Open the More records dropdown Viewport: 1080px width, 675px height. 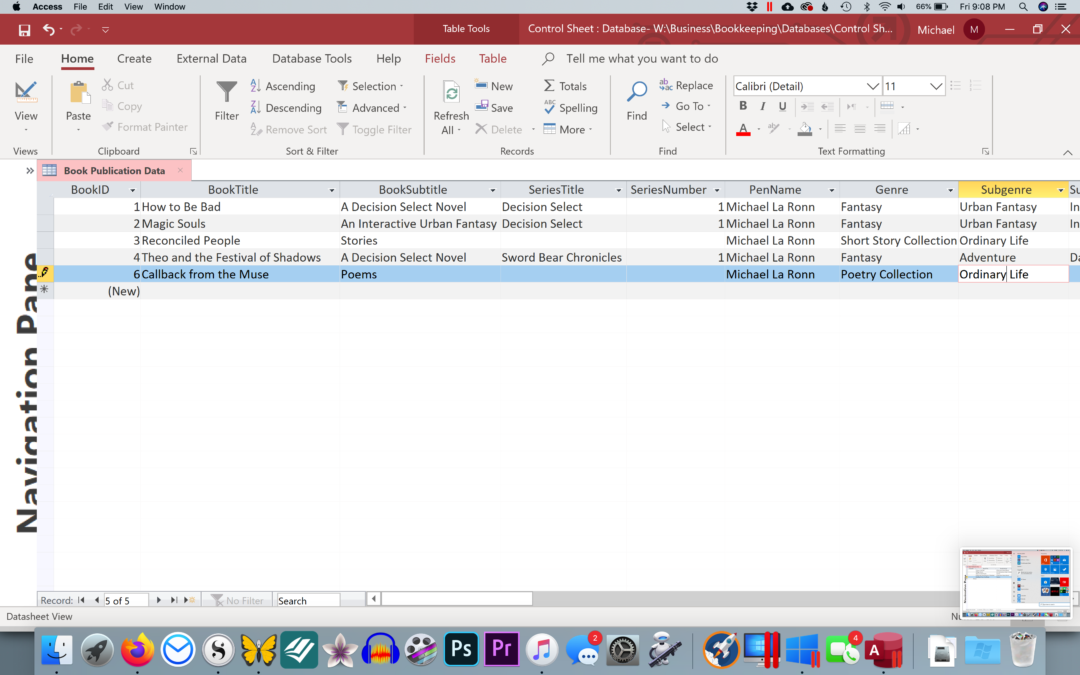[x=568, y=129]
